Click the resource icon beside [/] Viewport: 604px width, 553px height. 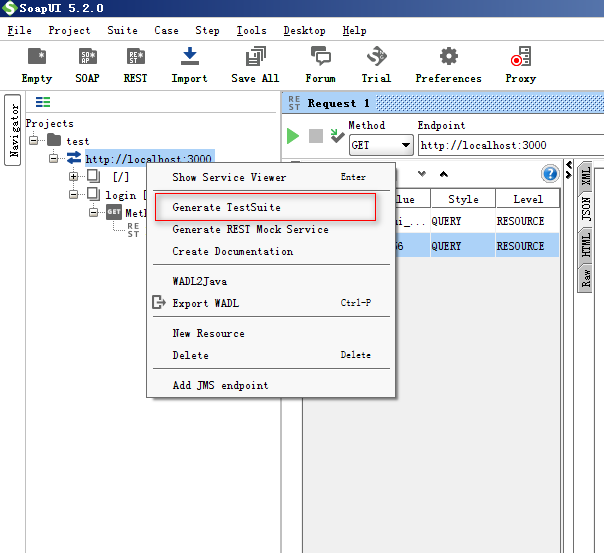pyautogui.click(x=93, y=176)
